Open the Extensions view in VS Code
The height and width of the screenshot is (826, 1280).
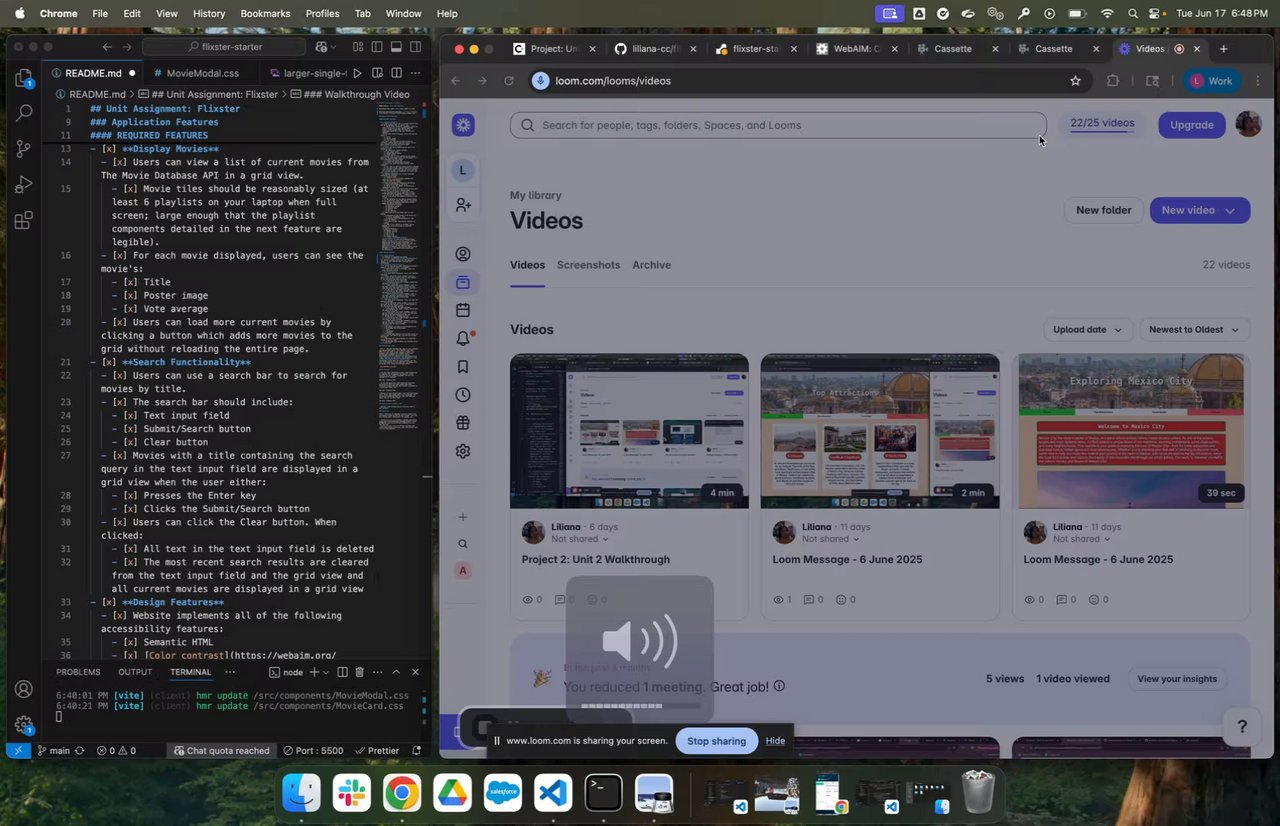pyautogui.click(x=24, y=220)
